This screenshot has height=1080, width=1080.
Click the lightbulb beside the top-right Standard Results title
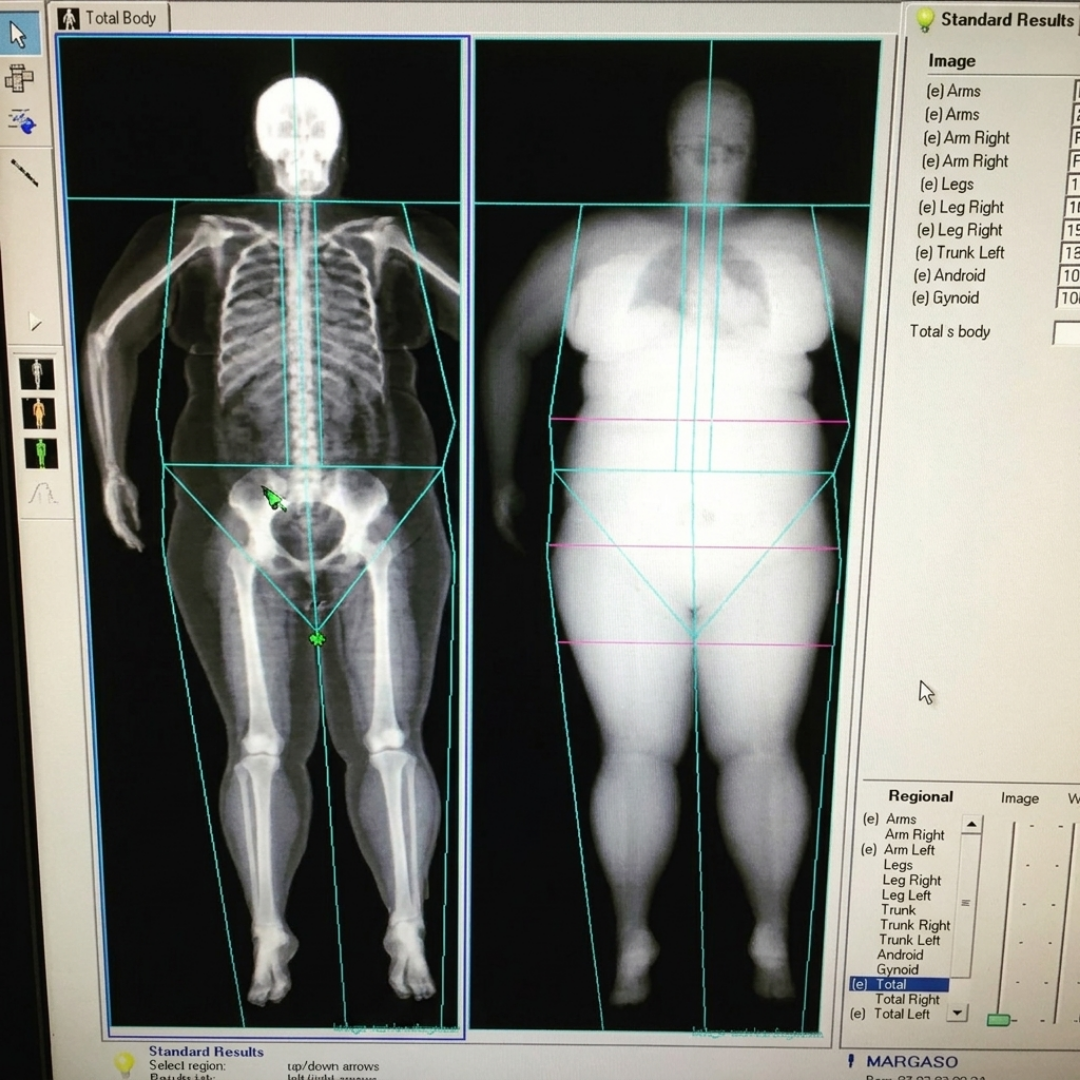click(x=924, y=19)
